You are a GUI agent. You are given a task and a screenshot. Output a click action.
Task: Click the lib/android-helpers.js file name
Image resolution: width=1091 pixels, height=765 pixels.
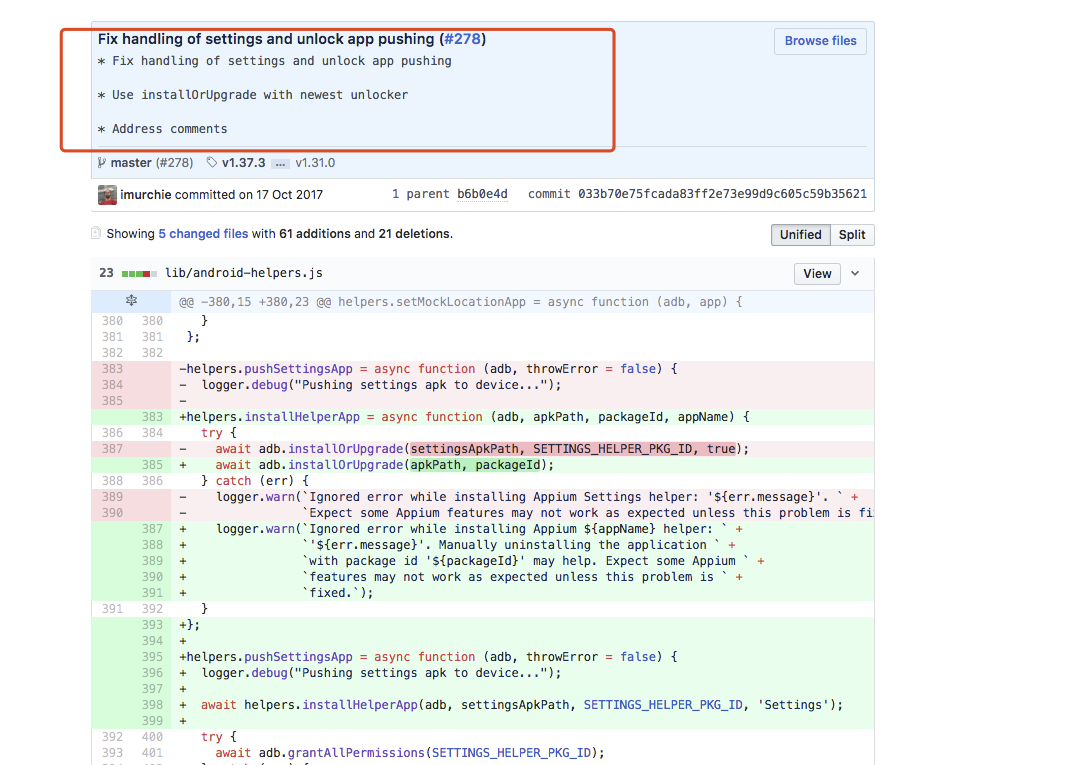point(244,273)
